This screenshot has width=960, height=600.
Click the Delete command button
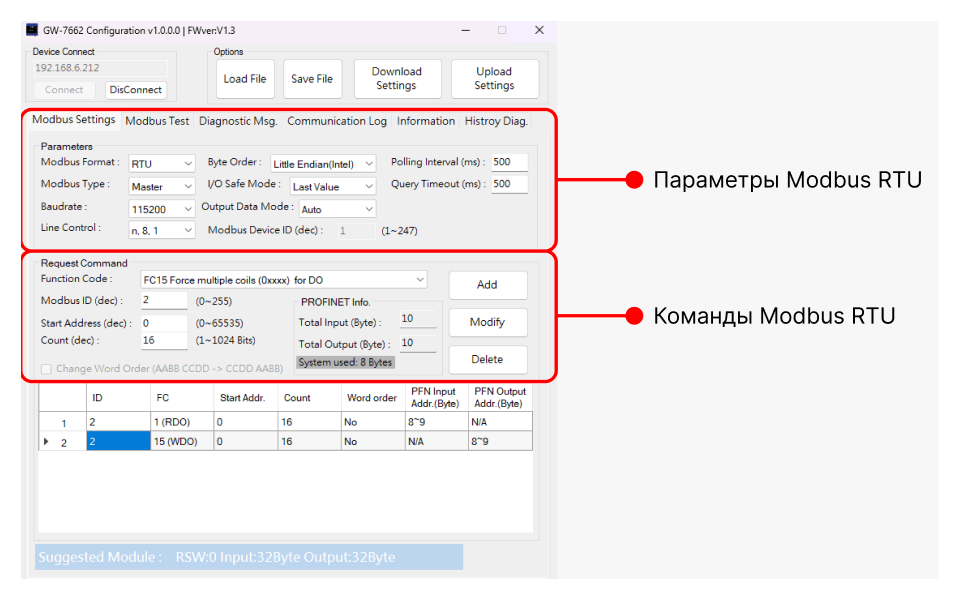pos(487,359)
